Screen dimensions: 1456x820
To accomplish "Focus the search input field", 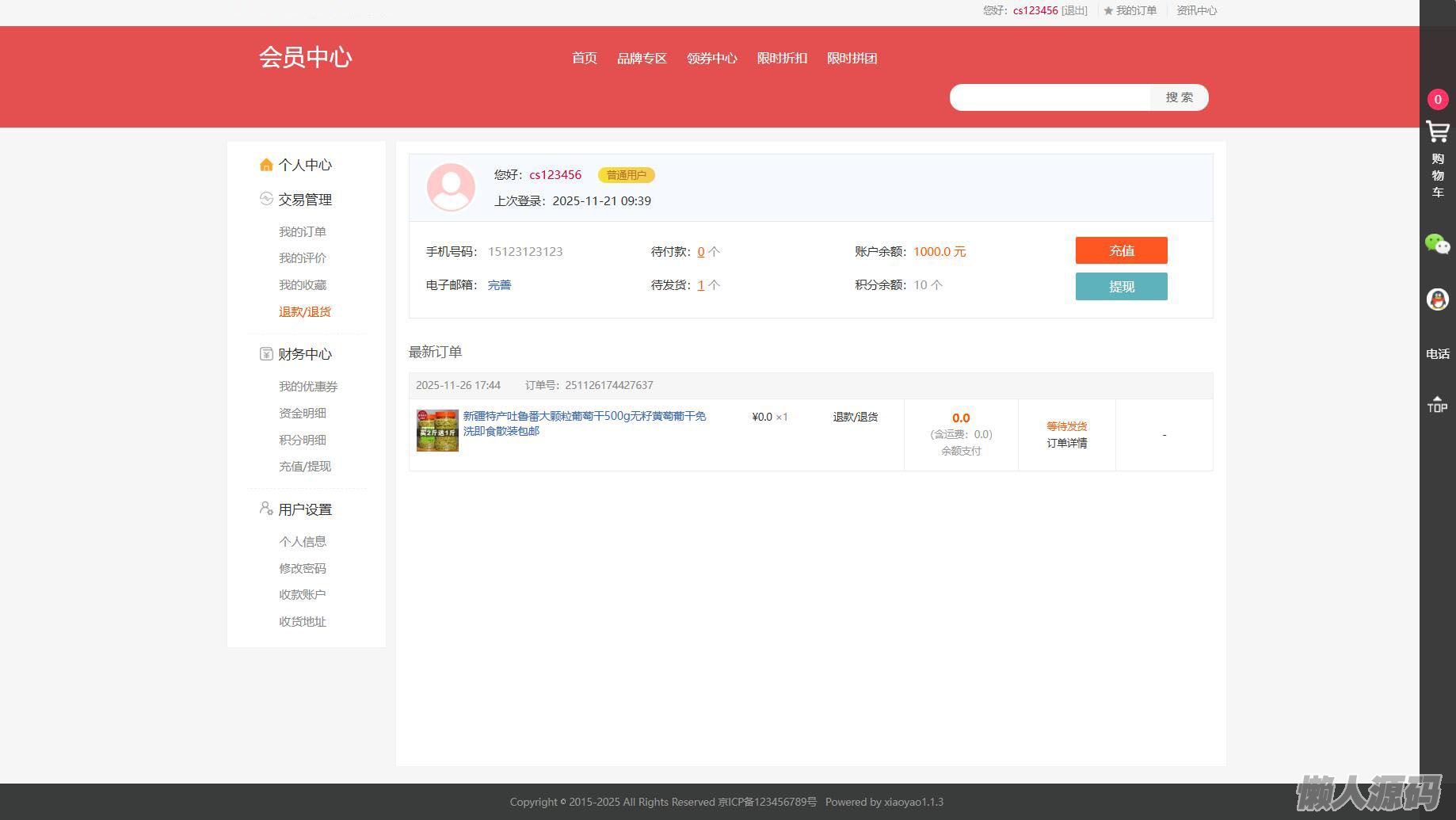I will (x=1050, y=97).
